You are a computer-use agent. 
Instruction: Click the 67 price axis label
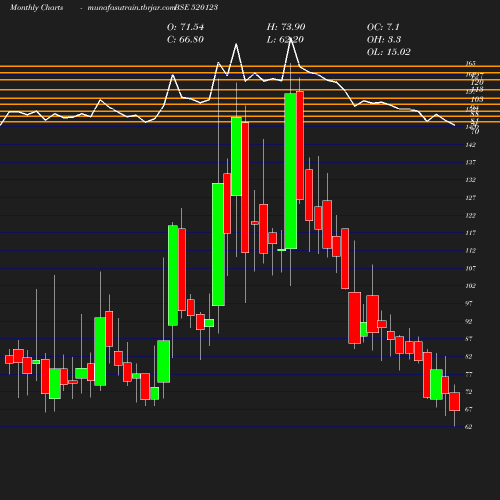click(x=469, y=409)
